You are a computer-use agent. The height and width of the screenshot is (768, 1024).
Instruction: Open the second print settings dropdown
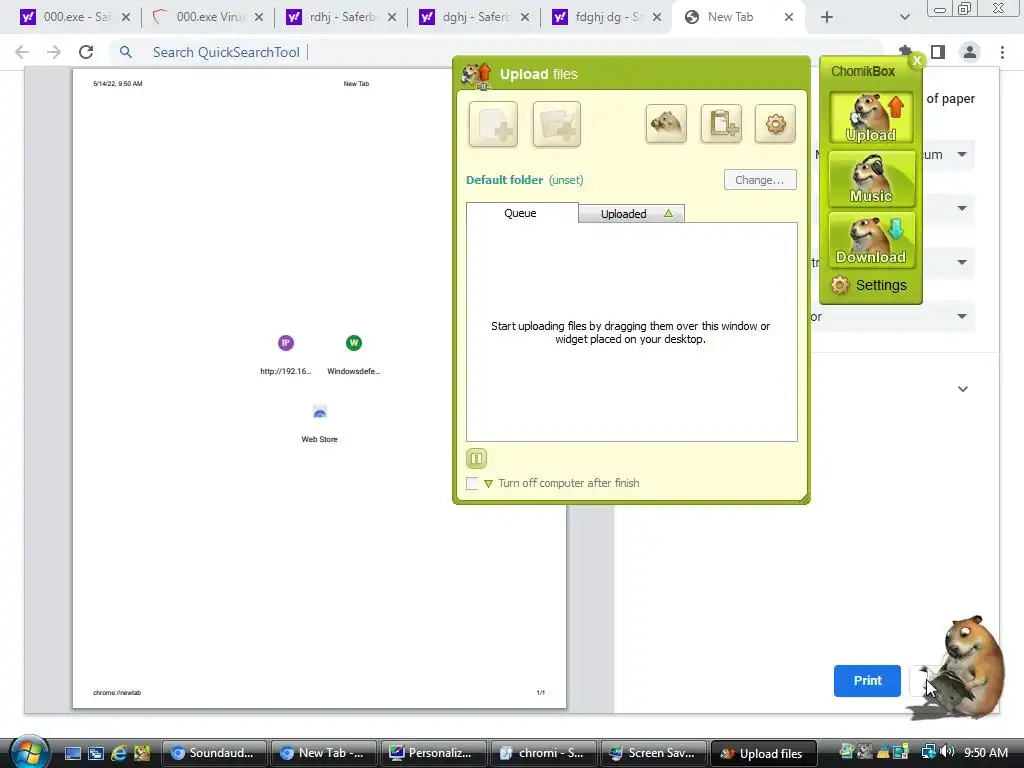(962, 208)
